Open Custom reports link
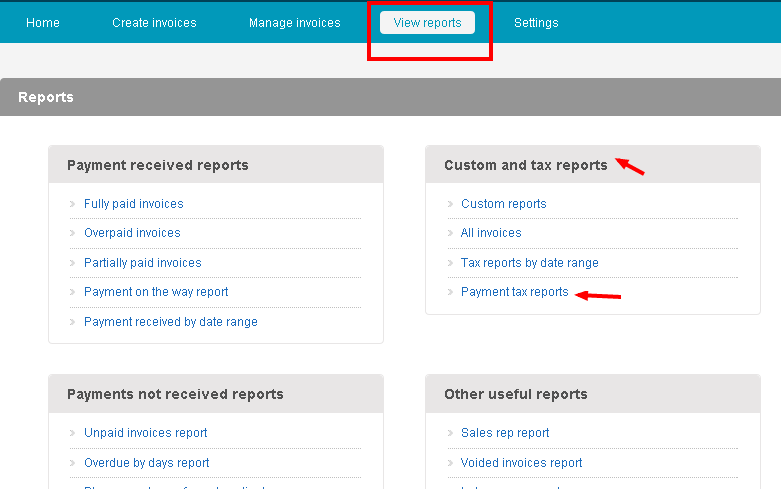Screen dimensions: 781x489 [504, 204]
